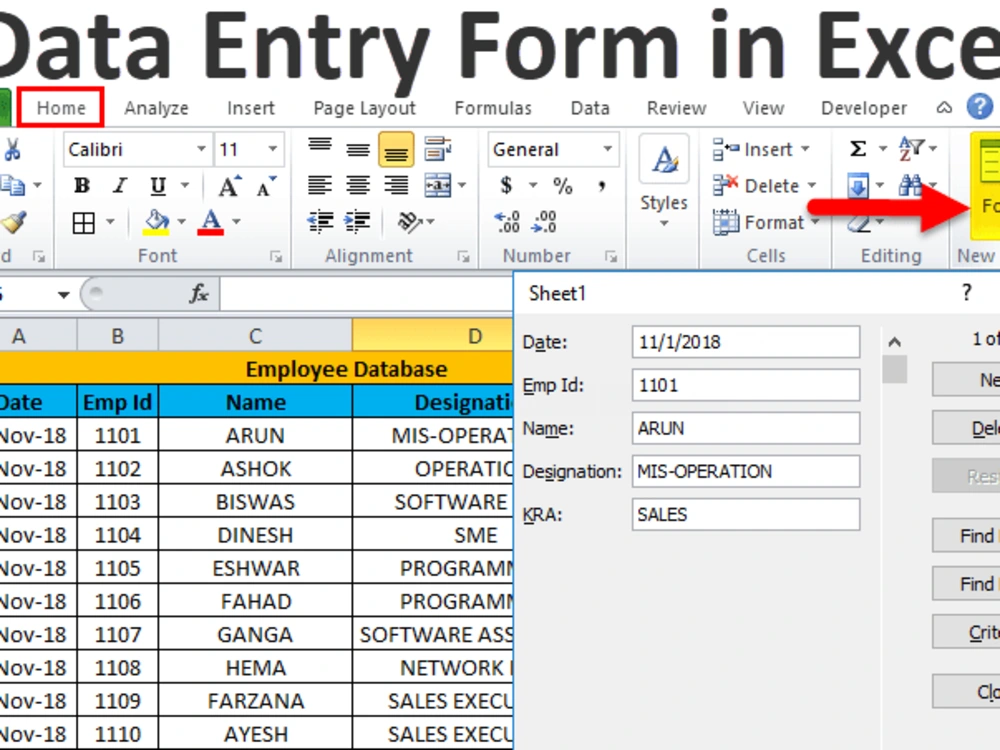Open the General number format dropdown

[x=607, y=149]
